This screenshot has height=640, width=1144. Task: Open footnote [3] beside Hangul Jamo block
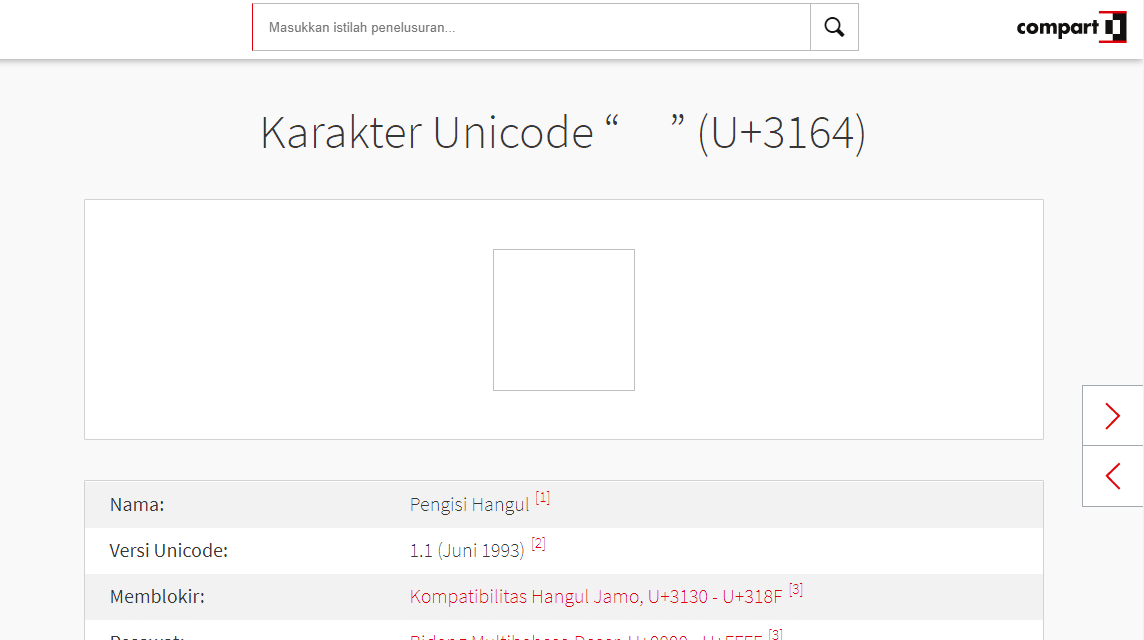(x=796, y=590)
